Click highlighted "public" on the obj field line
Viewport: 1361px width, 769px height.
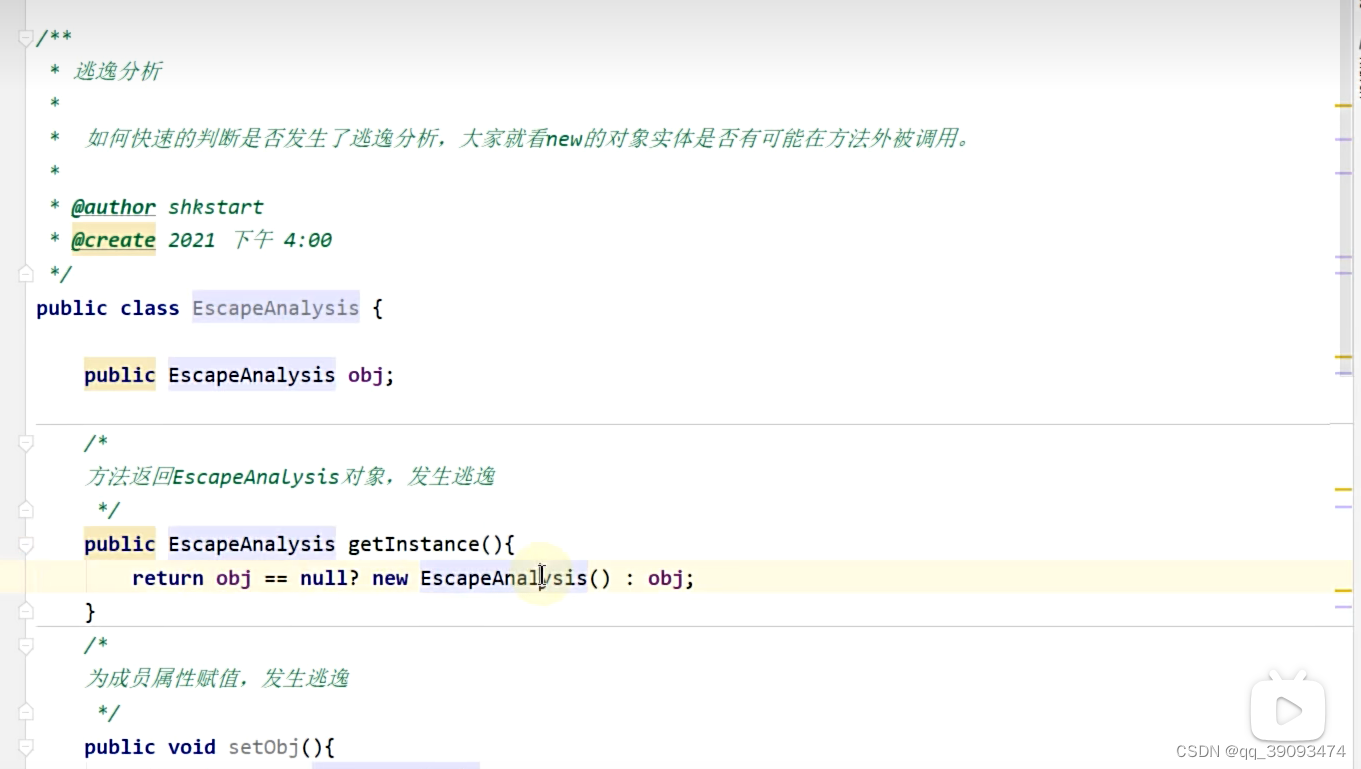(x=119, y=375)
